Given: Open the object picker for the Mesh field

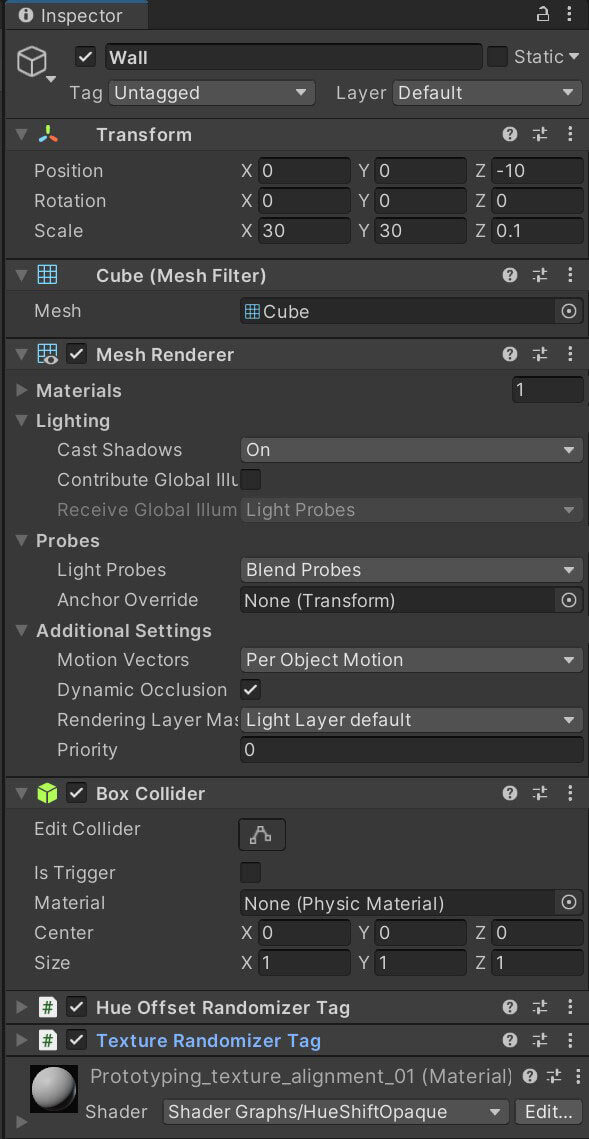Looking at the screenshot, I should coord(569,312).
